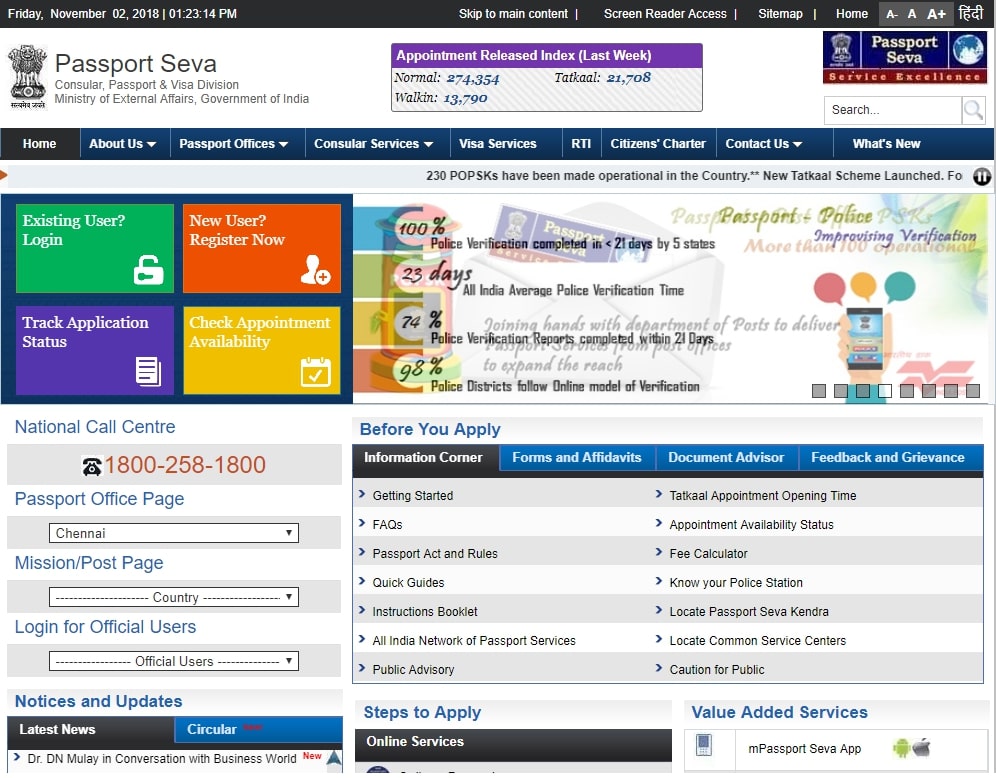Select the sixth slideshow indicator square

pos(929,391)
